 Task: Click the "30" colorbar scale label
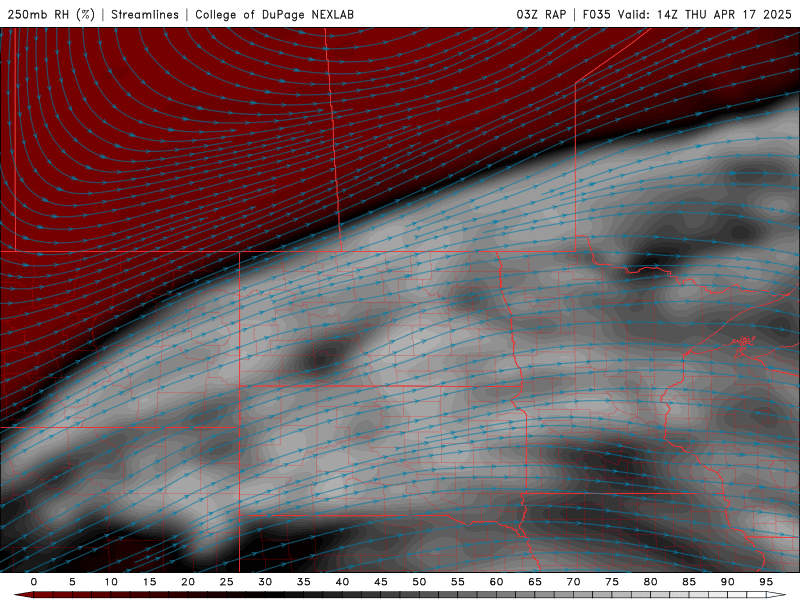point(265,582)
